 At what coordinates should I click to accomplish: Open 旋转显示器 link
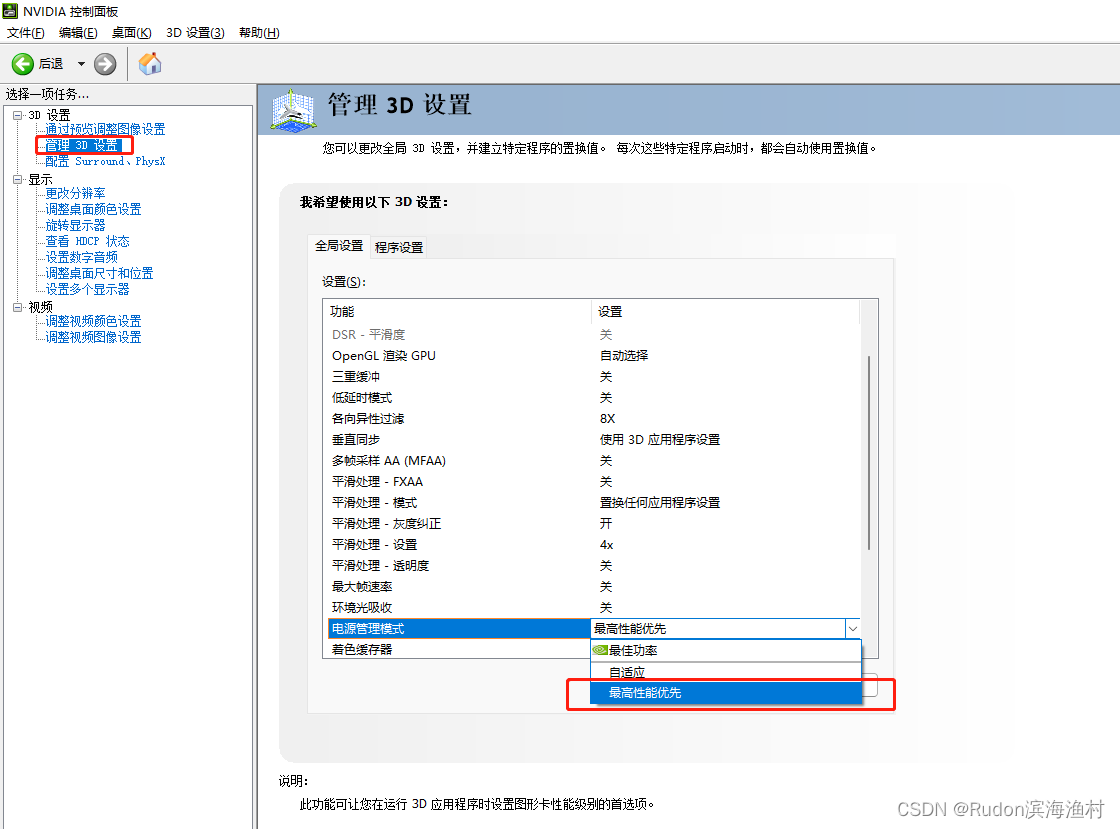click(x=75, y=225)
